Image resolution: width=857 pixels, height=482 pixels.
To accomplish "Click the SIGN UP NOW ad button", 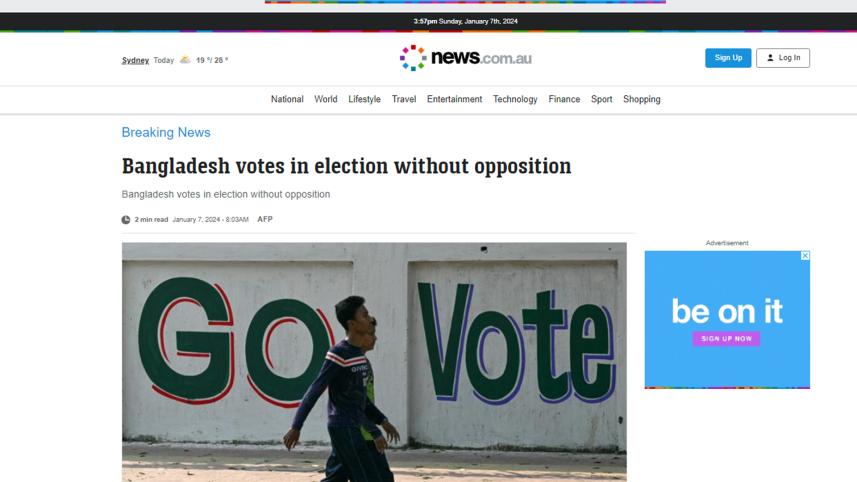I will coord(726,339).
